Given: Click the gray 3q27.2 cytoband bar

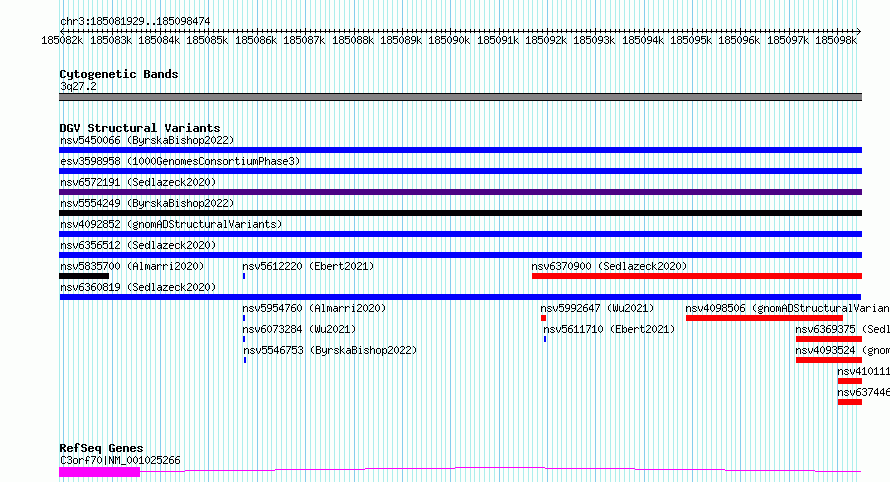Looking at the screenshot, I should point(460,97).
